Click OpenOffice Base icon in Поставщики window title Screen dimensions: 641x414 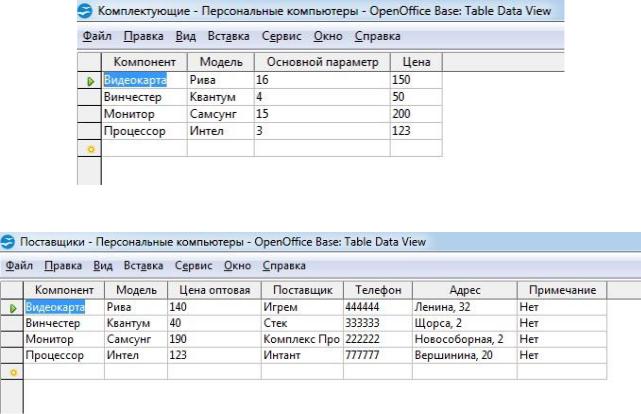[x=7, y=242]
